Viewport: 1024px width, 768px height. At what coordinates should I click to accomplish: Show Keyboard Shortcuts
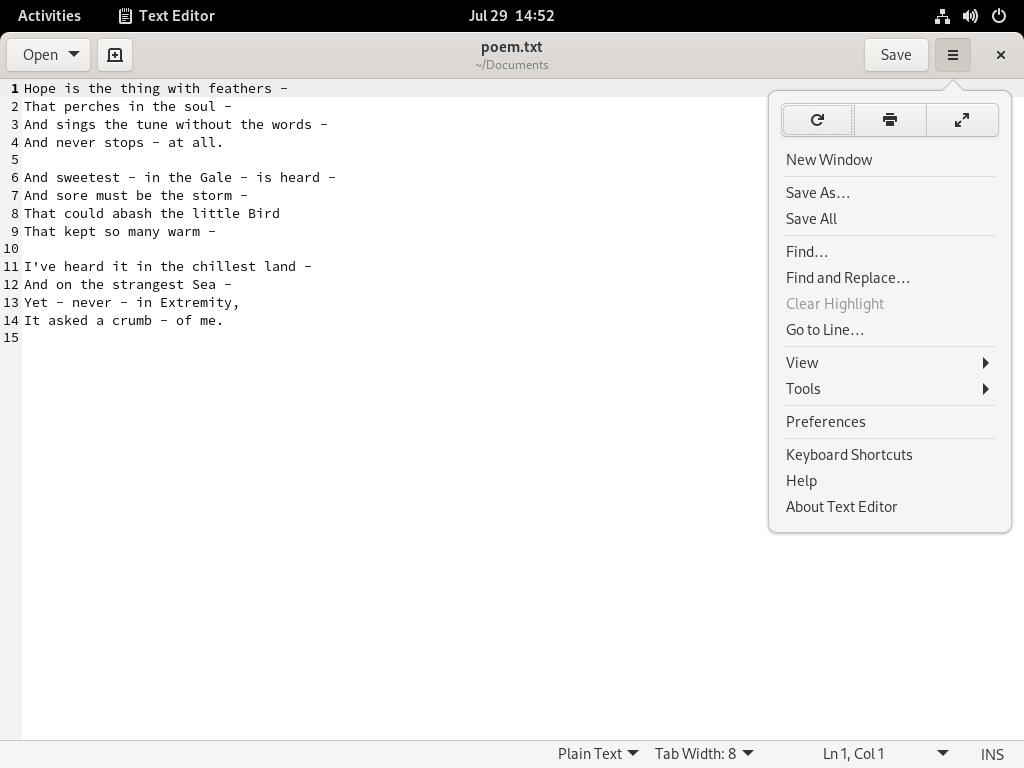pos(889,455)
